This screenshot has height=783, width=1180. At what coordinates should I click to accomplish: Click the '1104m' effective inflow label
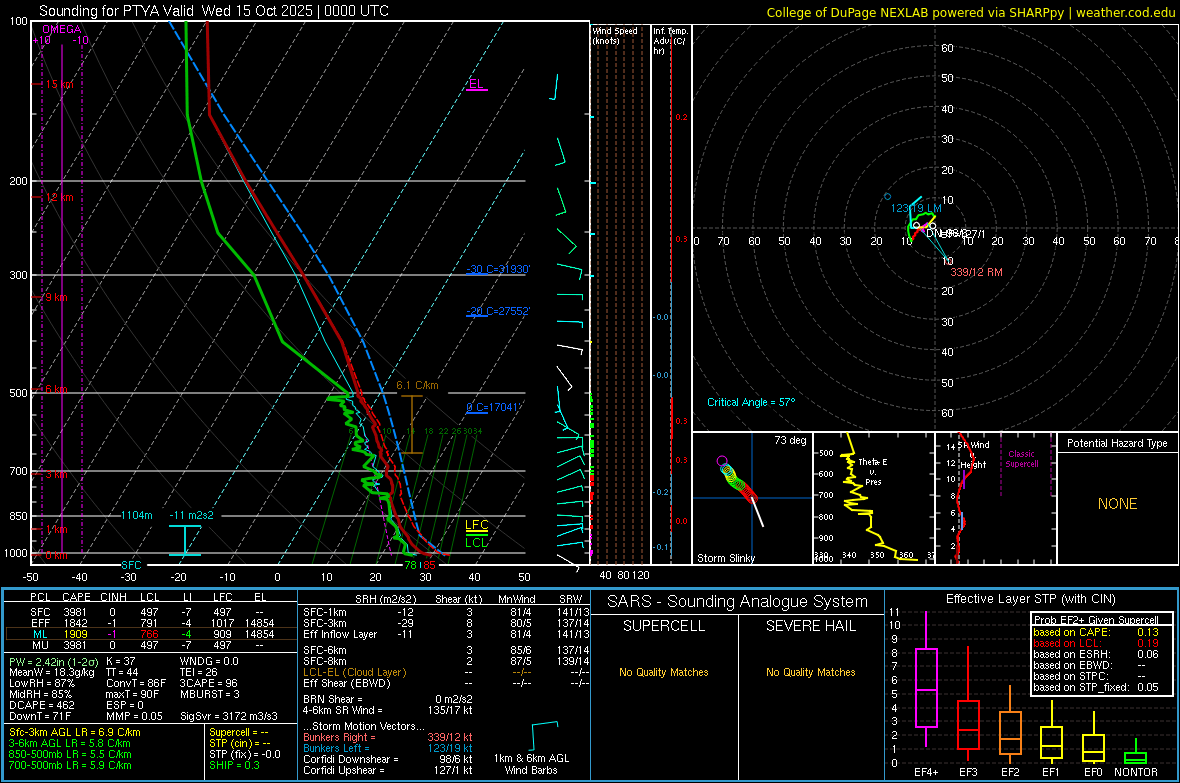click(136, 515)
